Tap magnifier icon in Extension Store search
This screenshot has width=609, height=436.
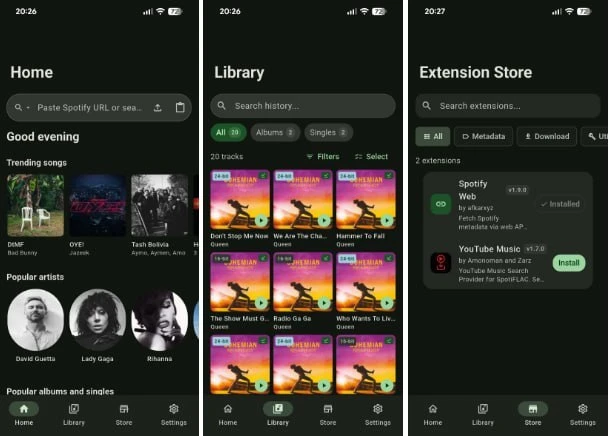[x=426, y=106]
